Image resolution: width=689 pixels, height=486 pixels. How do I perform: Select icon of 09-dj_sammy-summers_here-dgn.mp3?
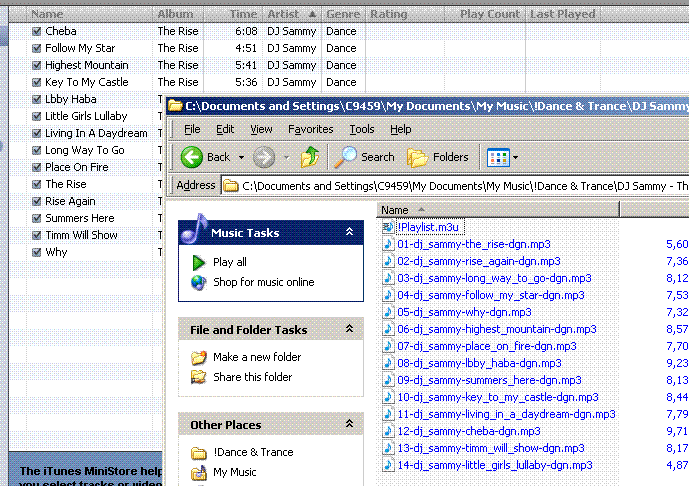[x=388, y=381]
